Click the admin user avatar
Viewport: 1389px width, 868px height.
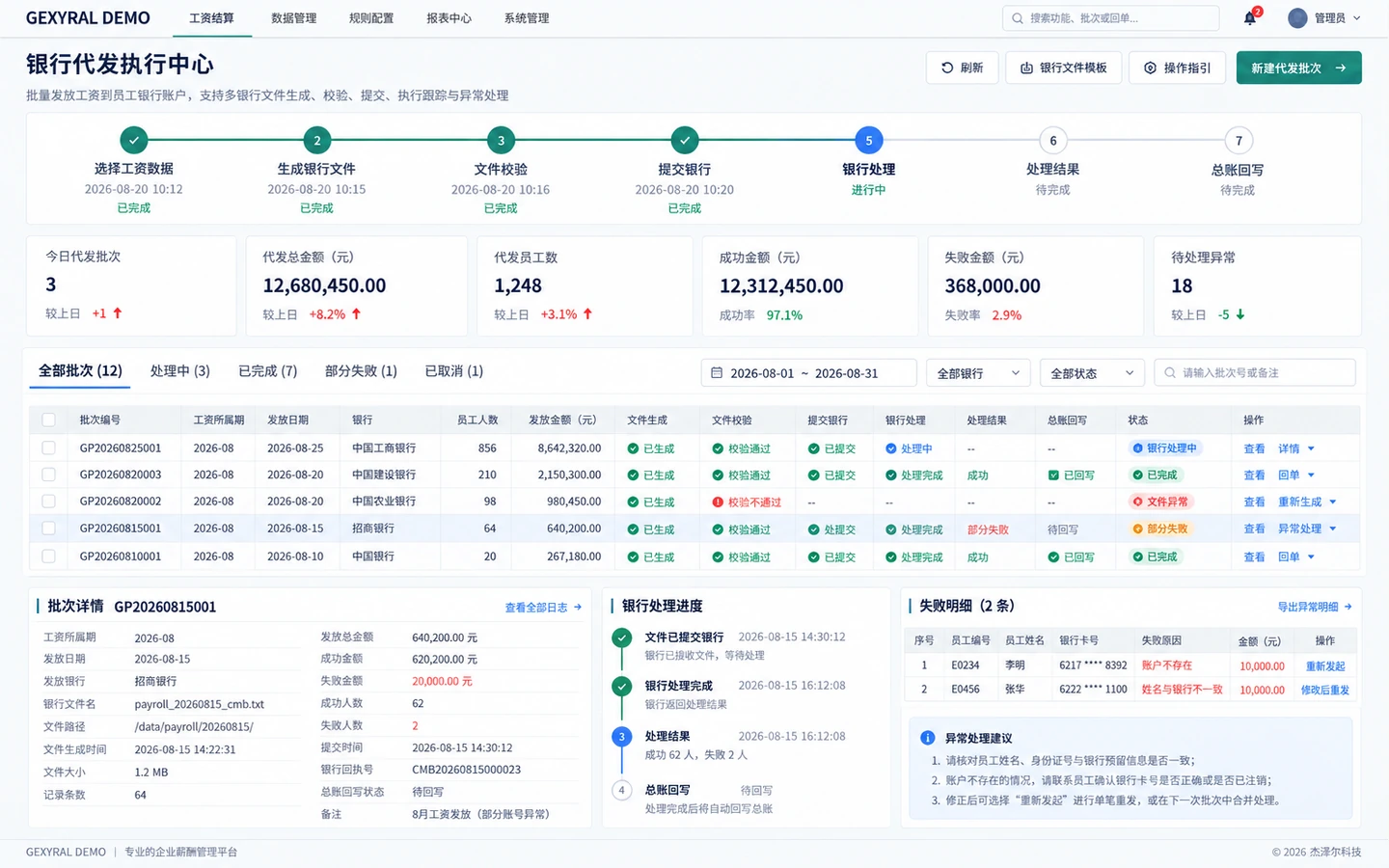[x=1297, y=18]
